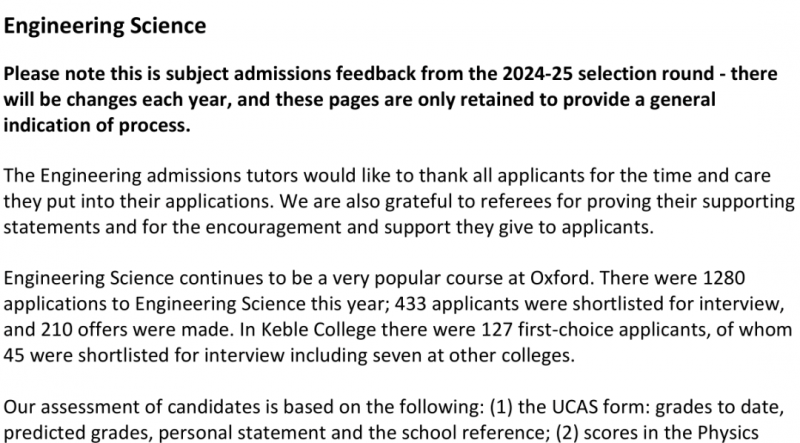Click the words "UCAS form"
The height and width of the screenshot is (443, 800).
pos(599,407)
